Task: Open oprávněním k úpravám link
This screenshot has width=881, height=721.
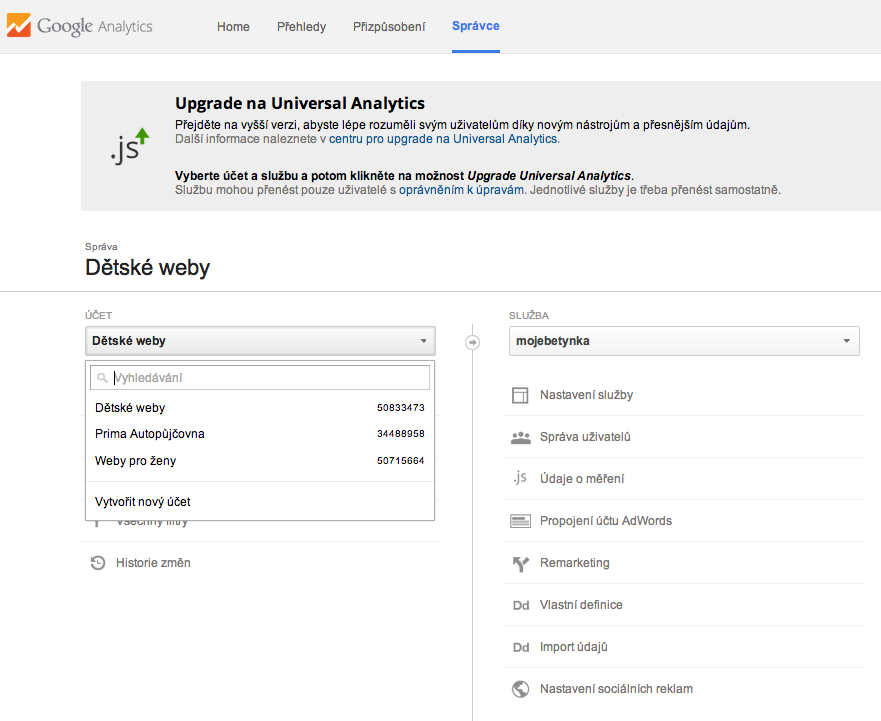Action: pyautogui.click(x=461, y=190)
